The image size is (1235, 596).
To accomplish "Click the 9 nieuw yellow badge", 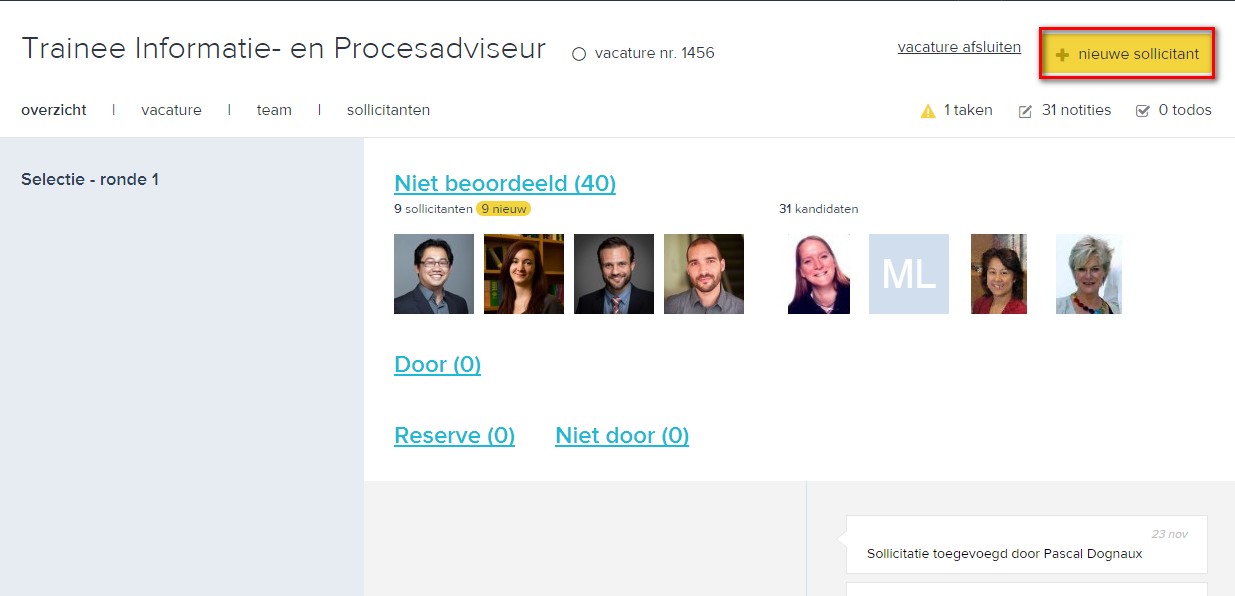I will click(504, 209).
